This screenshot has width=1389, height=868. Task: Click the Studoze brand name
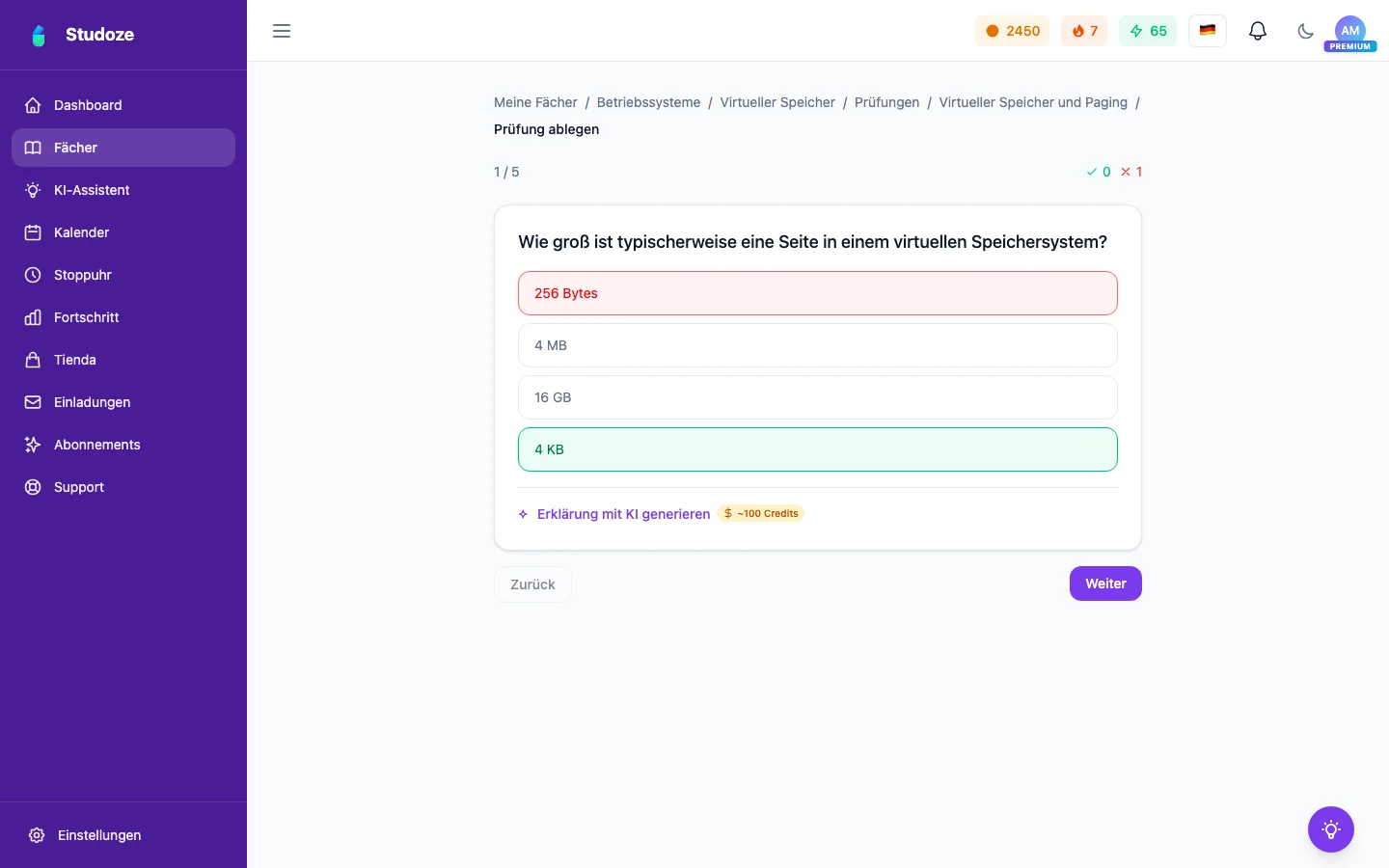[x=99, y=35]
